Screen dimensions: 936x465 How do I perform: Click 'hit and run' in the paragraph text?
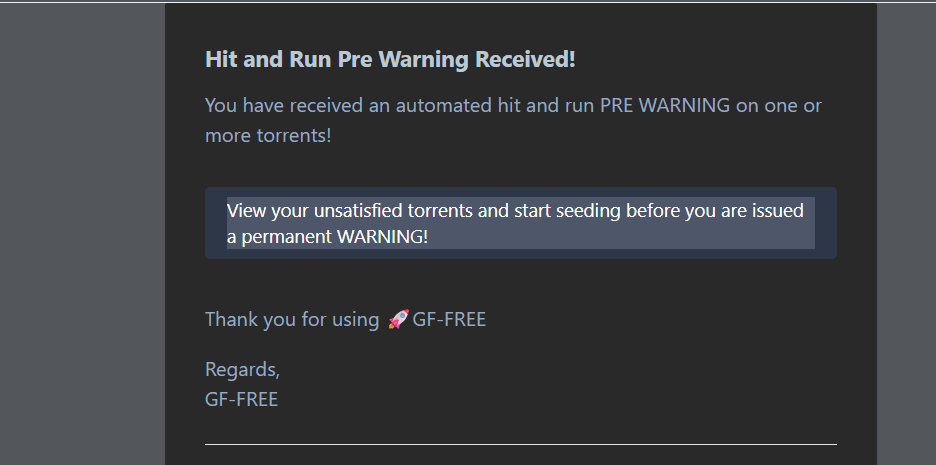click(x=545, y=105)
